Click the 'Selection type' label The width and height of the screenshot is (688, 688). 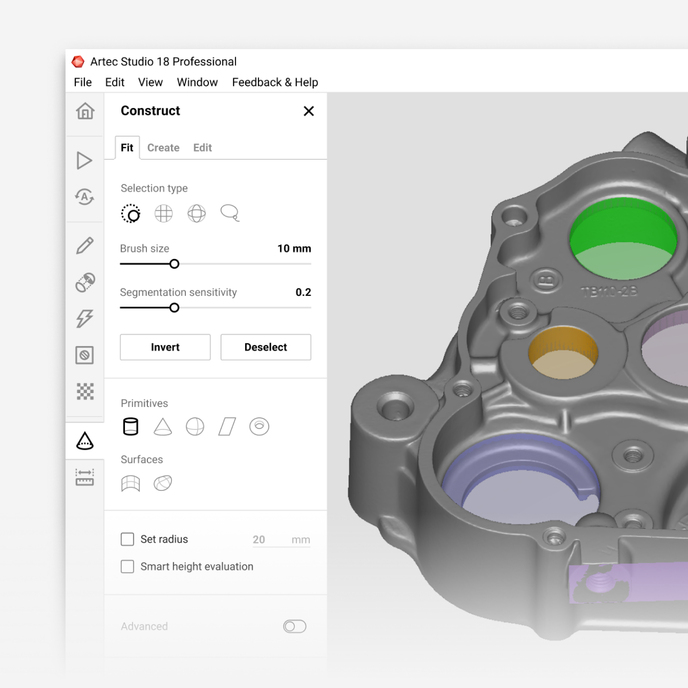tap(154, 188)
